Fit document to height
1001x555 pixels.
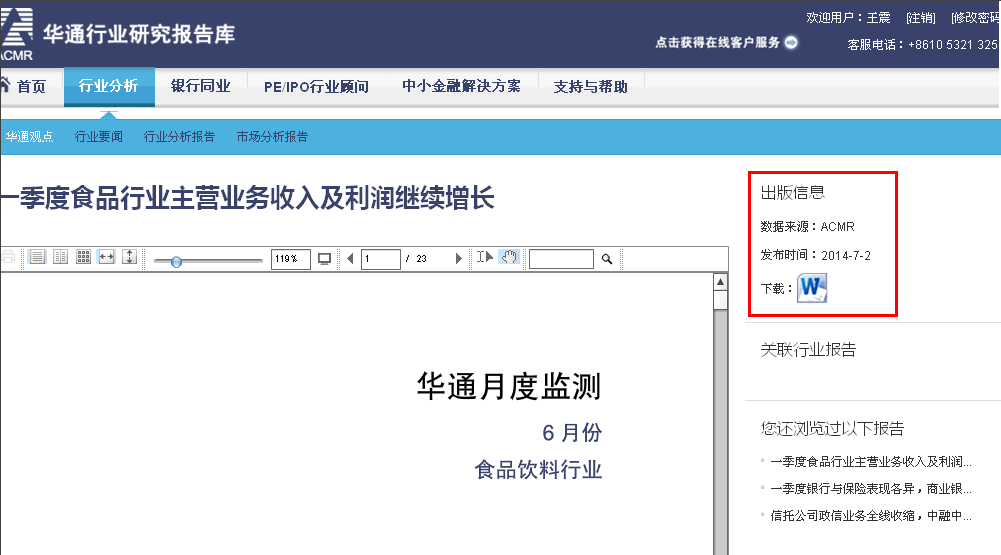130,257
